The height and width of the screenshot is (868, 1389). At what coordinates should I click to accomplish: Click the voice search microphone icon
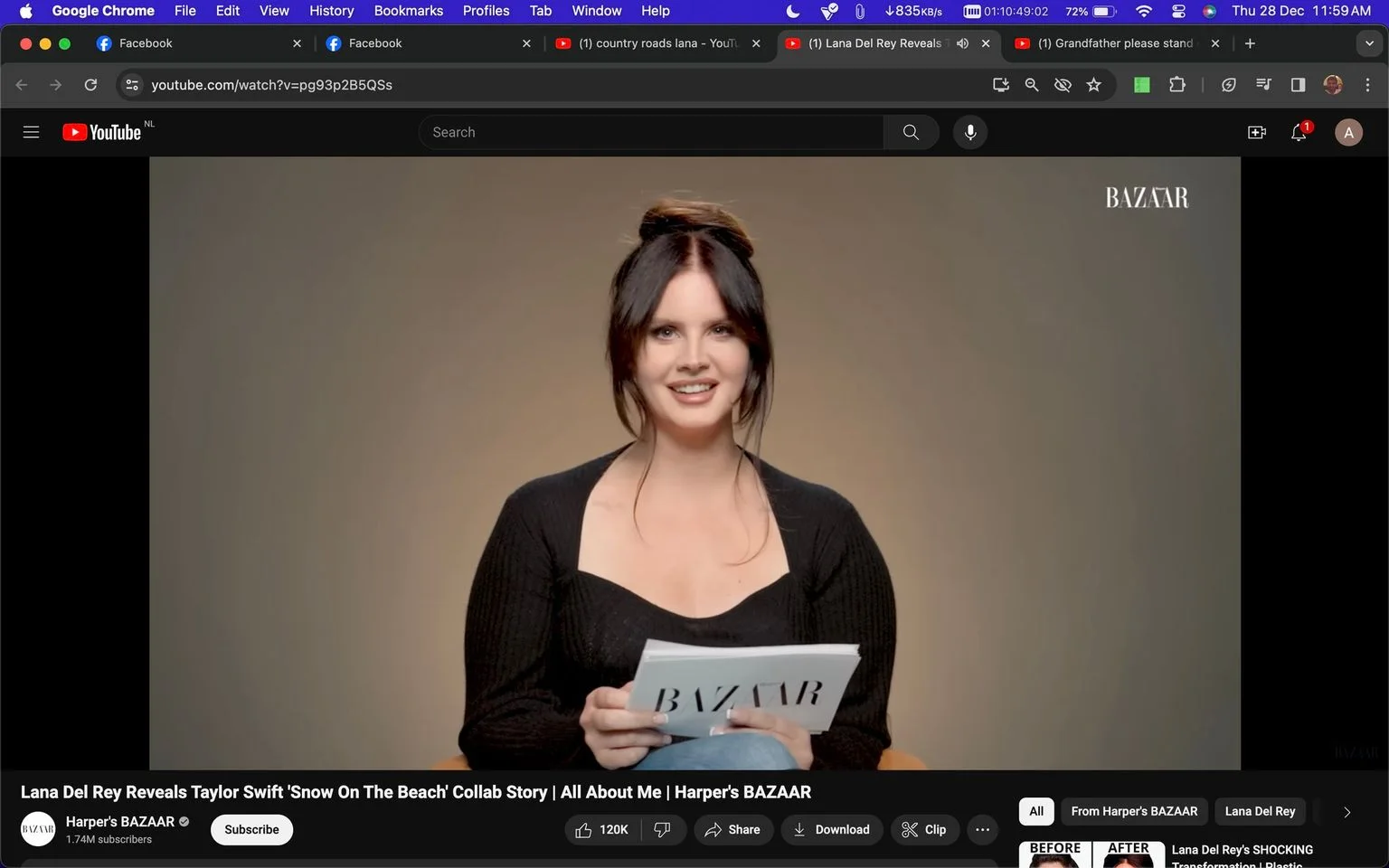point(970,132)
